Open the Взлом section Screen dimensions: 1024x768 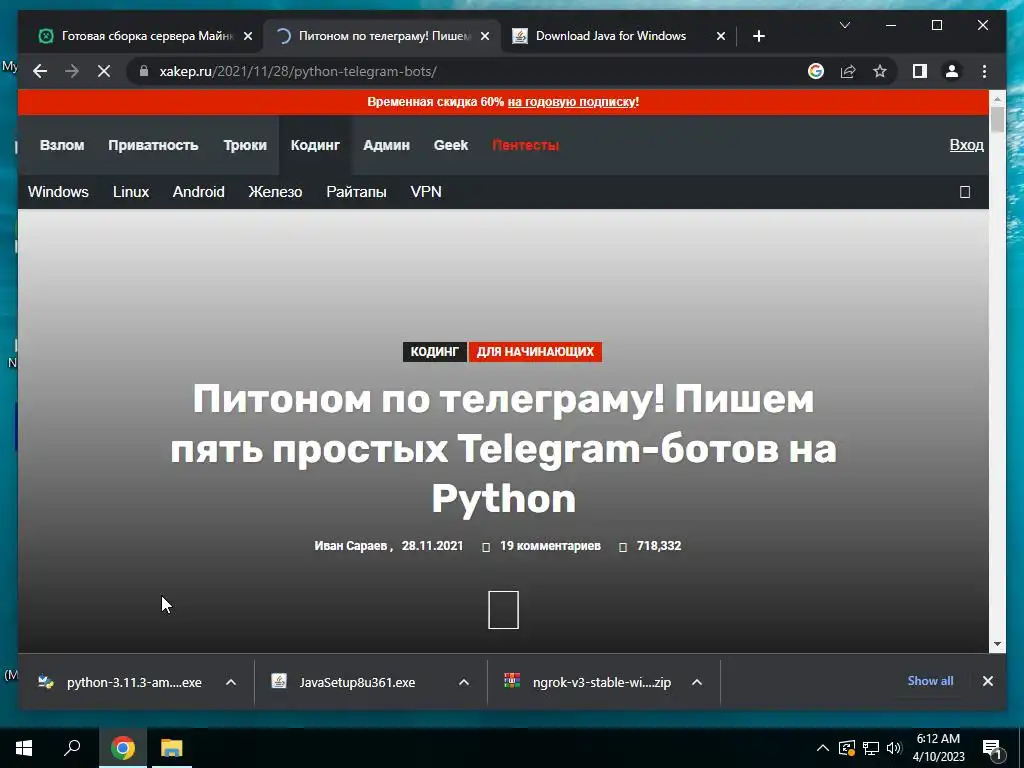(62, 145)
